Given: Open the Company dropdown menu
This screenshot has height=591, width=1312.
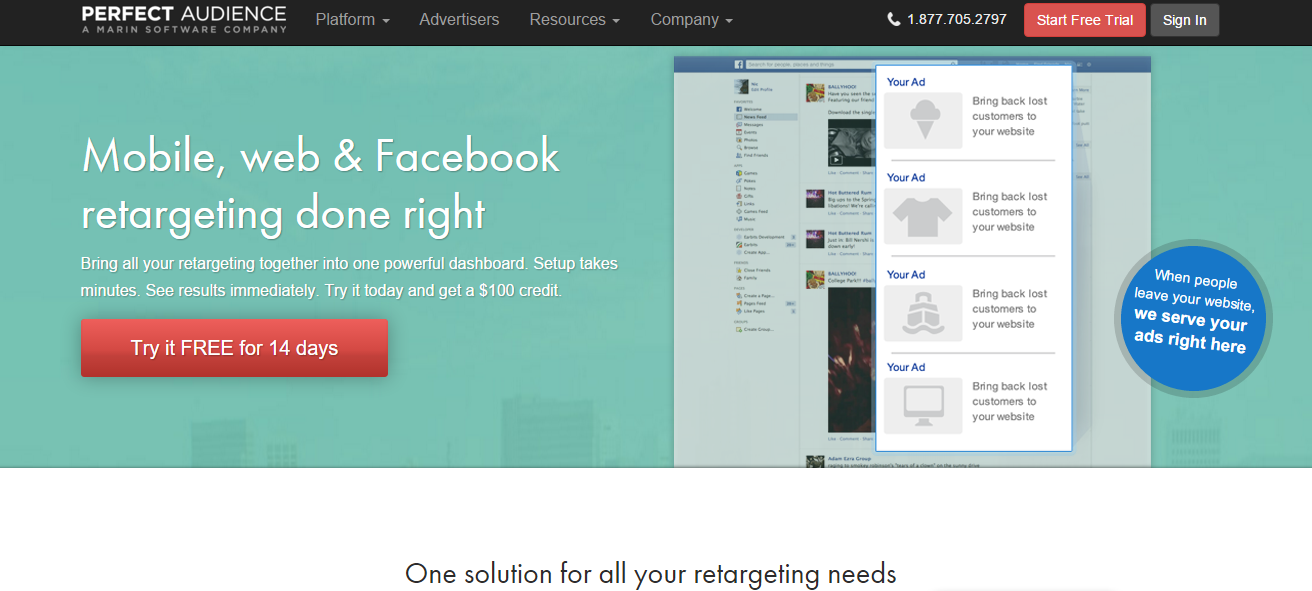Looking at the screenshot, I should pos(691,20).
